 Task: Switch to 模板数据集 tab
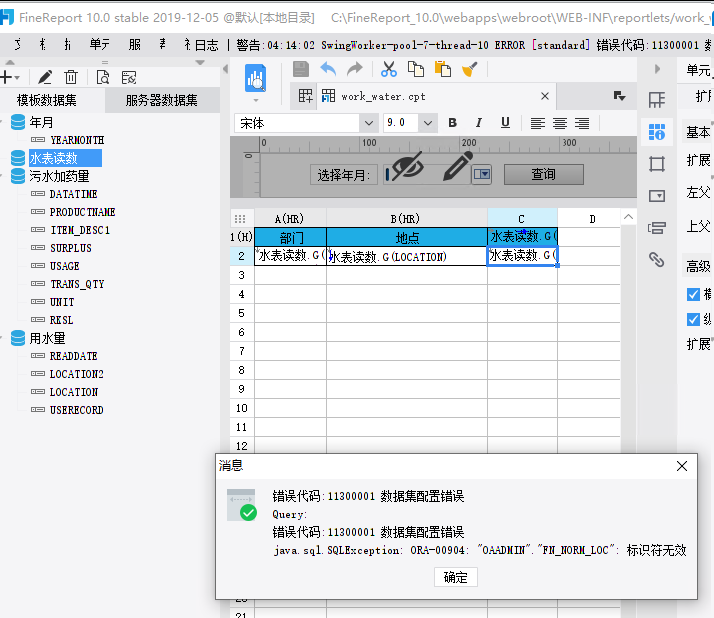coord(46,100)
